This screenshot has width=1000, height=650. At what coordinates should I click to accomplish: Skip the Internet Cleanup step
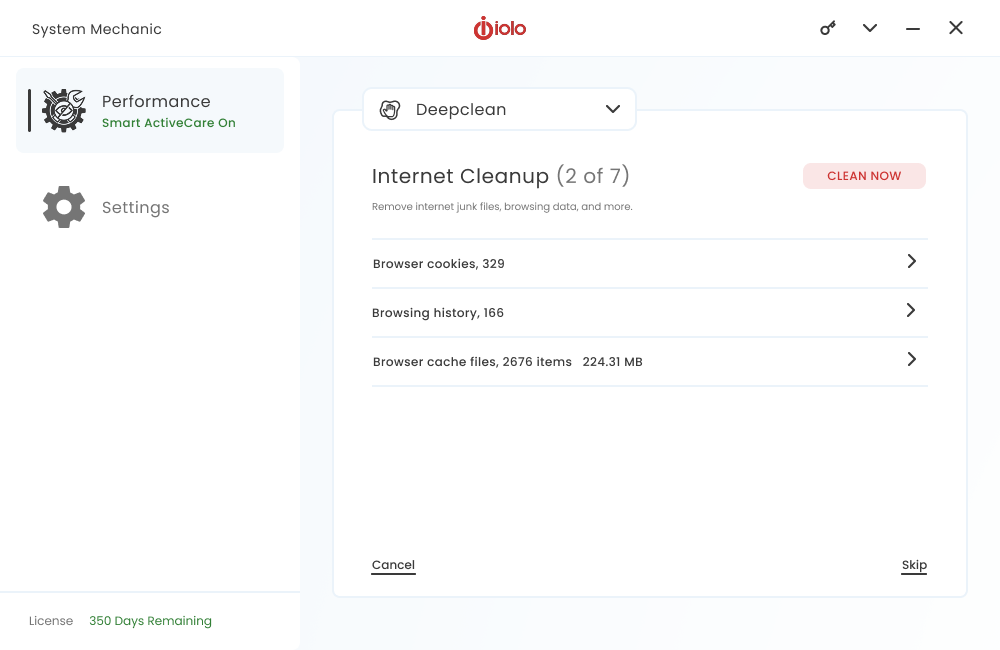[x=914, y=565]
